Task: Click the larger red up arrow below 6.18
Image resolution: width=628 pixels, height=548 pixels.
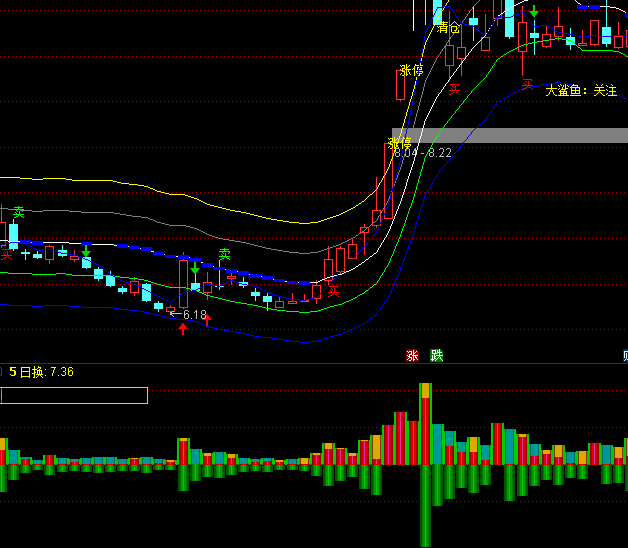Action: [x=183, y=329]
